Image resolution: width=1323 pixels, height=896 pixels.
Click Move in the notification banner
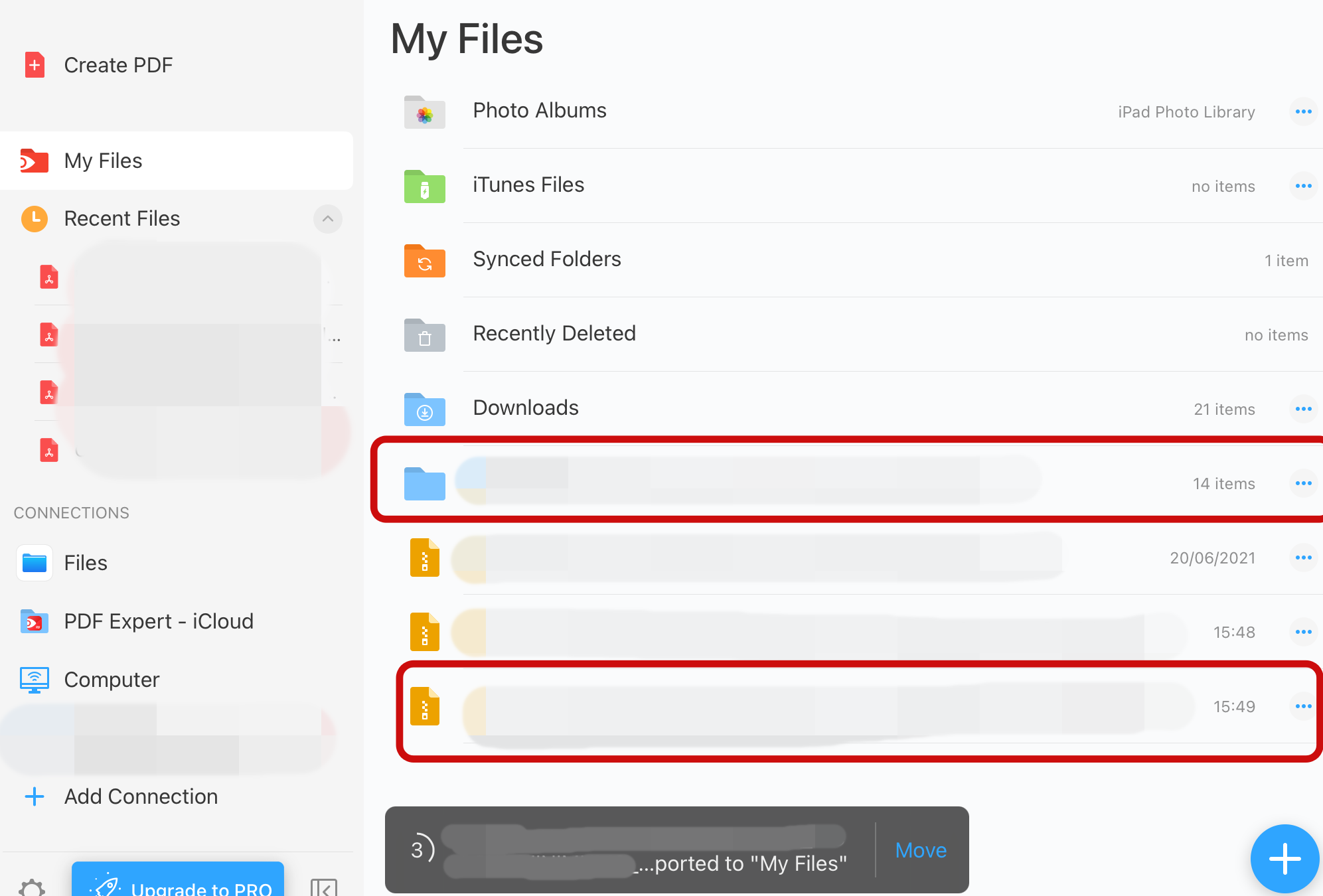click(920, 850)
